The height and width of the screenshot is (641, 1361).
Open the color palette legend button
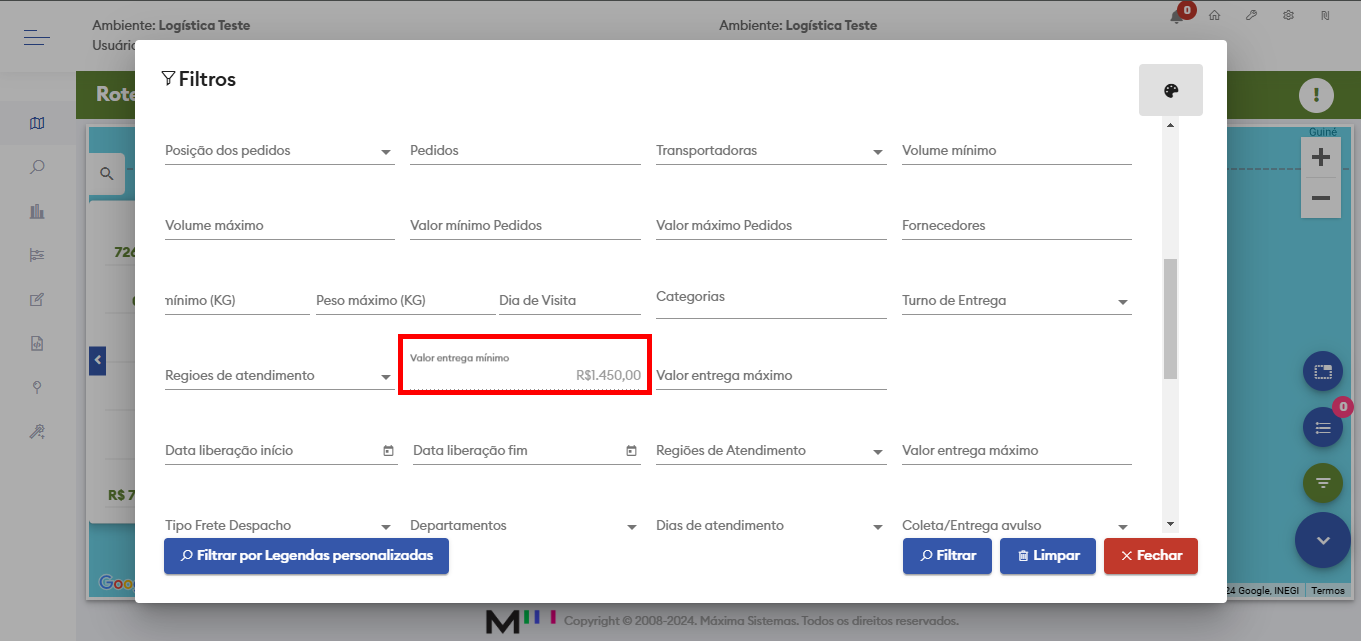pos(1171,90)
